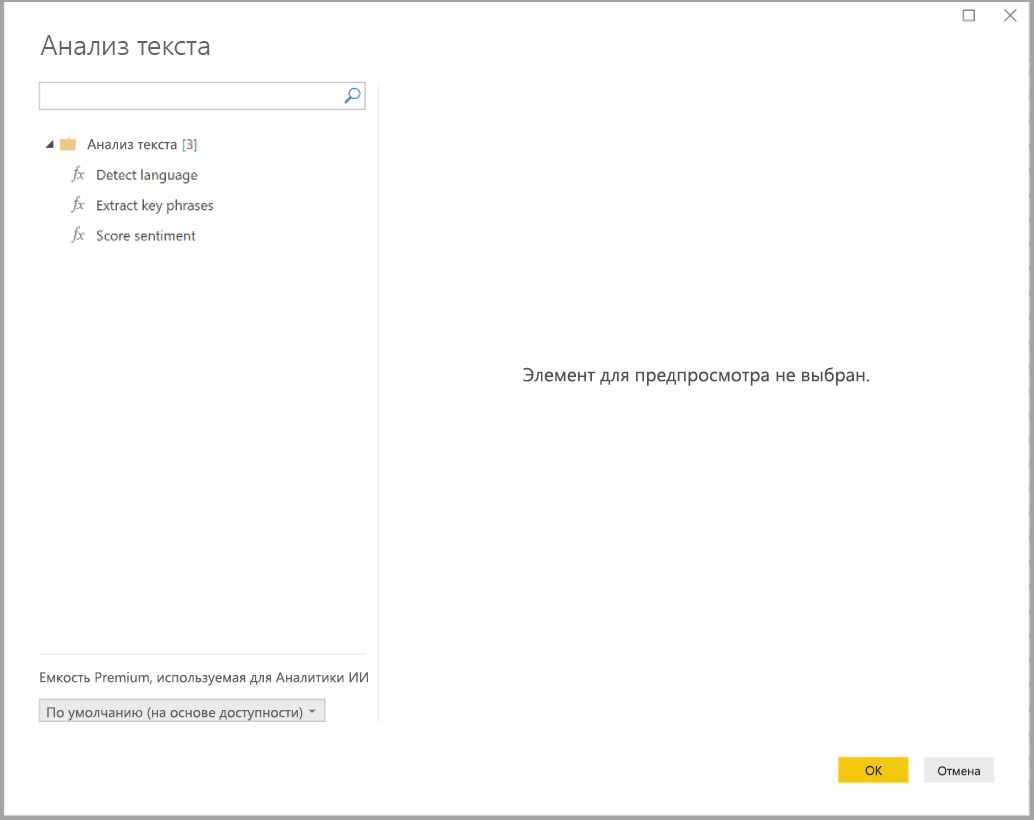This screenshot has width=1034, height=820.
Task: Click the folder icon beside Анализ текста
Action: click(x=68, y=144)
